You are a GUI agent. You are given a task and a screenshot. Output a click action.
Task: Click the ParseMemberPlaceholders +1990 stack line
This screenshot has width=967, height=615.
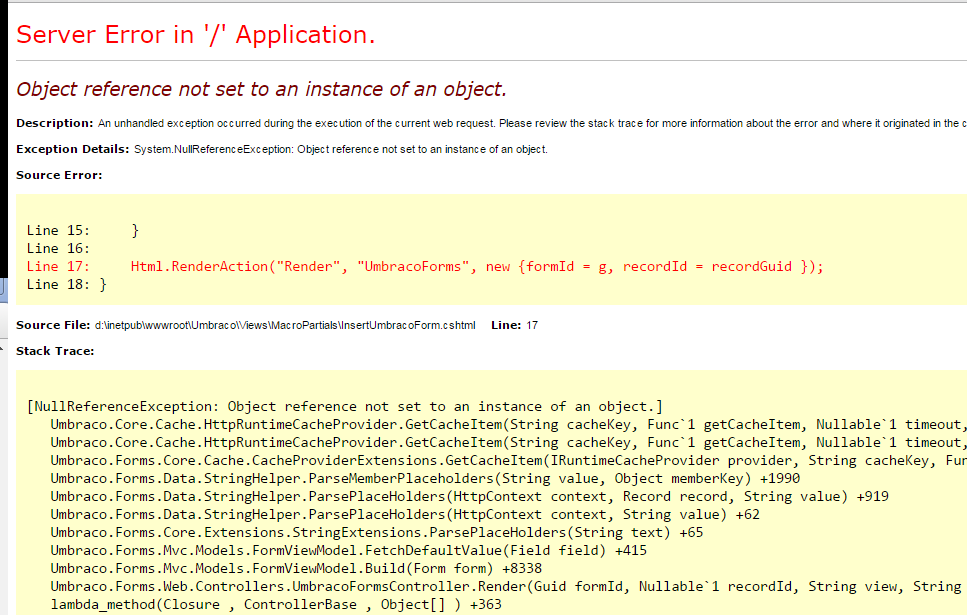(x=425, y=478)
